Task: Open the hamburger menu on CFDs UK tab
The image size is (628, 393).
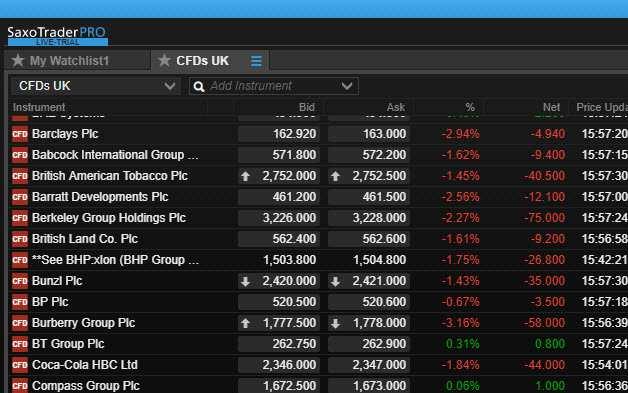Action: pyautogui.click(x=256, y=61)
